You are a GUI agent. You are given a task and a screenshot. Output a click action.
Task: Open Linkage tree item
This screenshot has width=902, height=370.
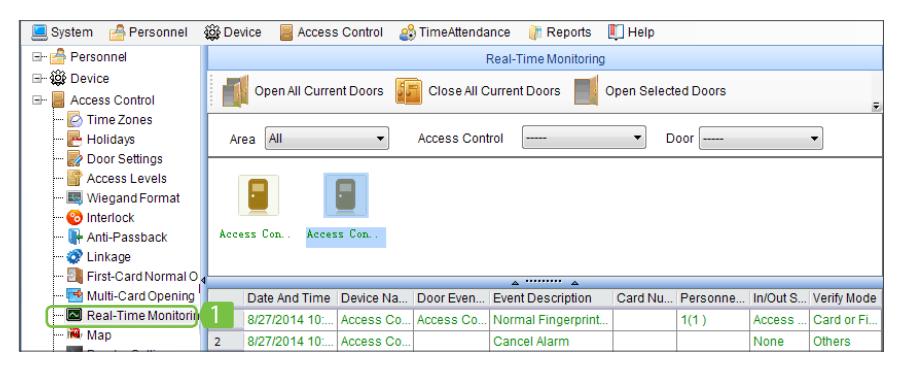tap(109, 257)
